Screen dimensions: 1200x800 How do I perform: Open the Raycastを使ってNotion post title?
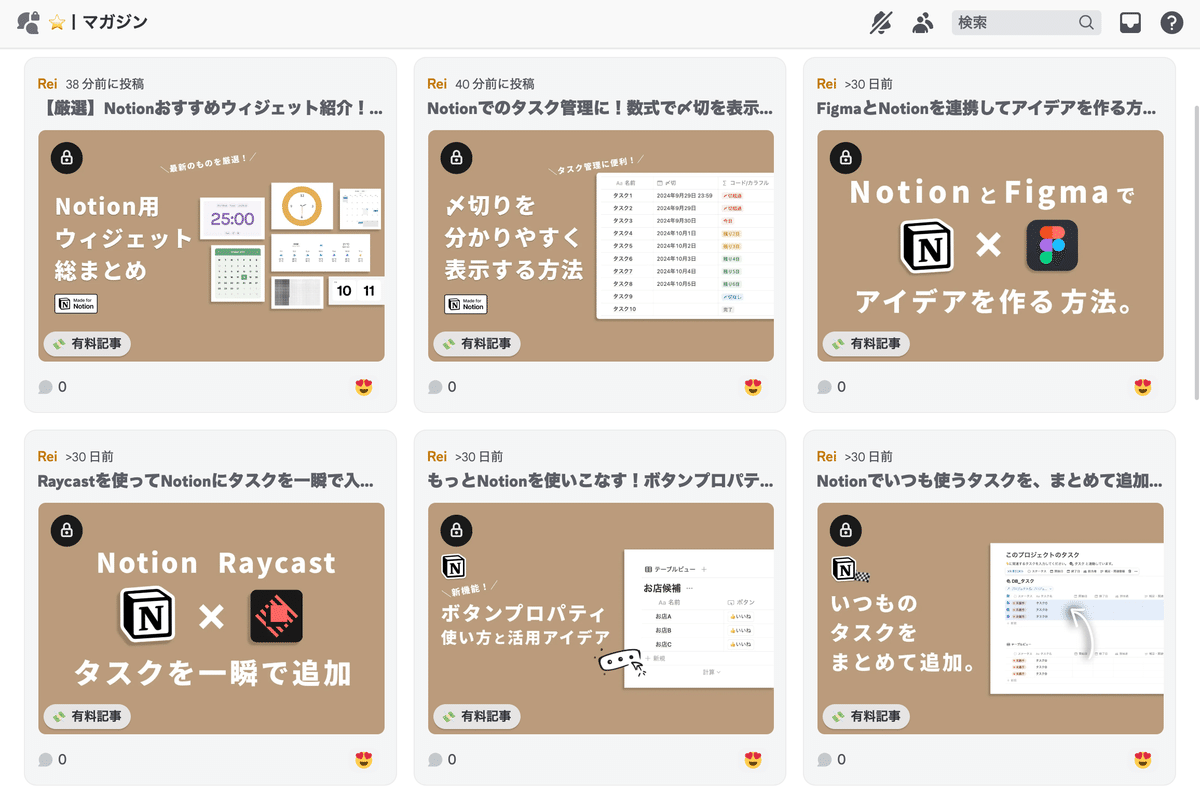pos(206,480)
